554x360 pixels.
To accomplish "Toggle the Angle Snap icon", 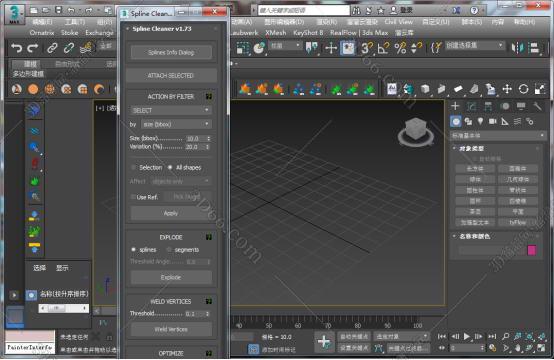I will click(x=383, y=48).
